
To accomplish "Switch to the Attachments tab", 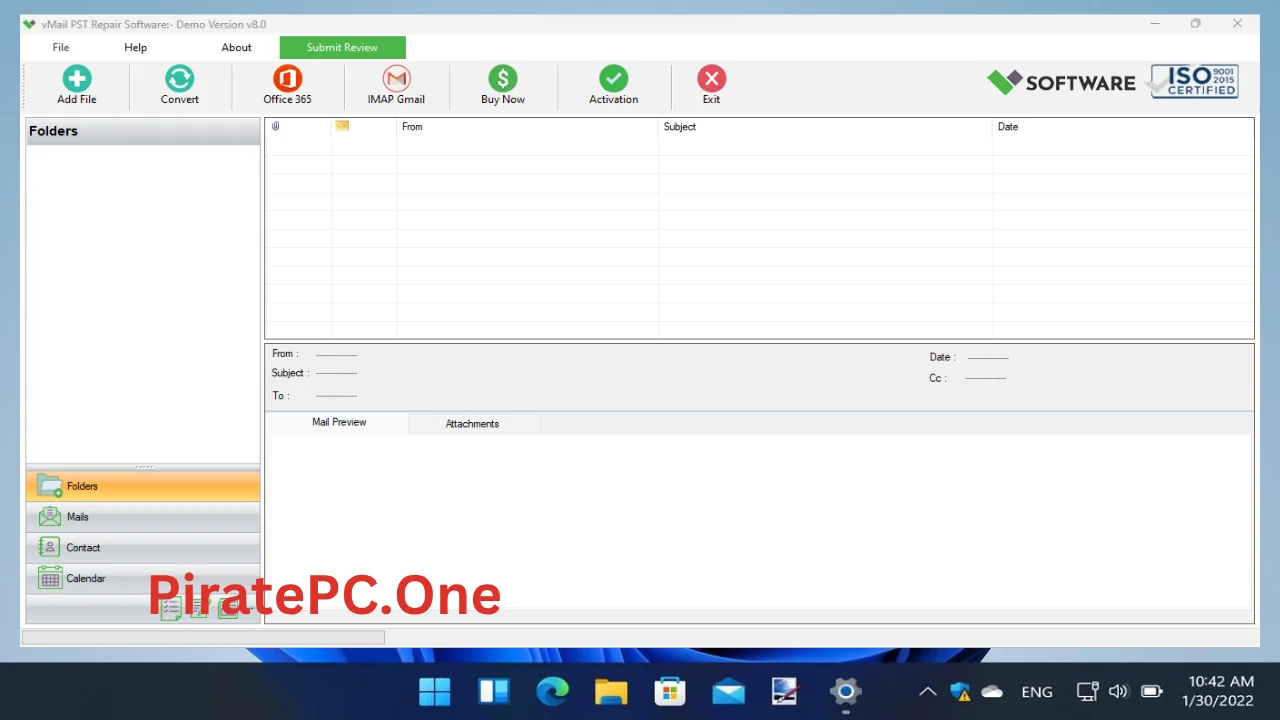I will pyautogui.click(x=472, y=424).
